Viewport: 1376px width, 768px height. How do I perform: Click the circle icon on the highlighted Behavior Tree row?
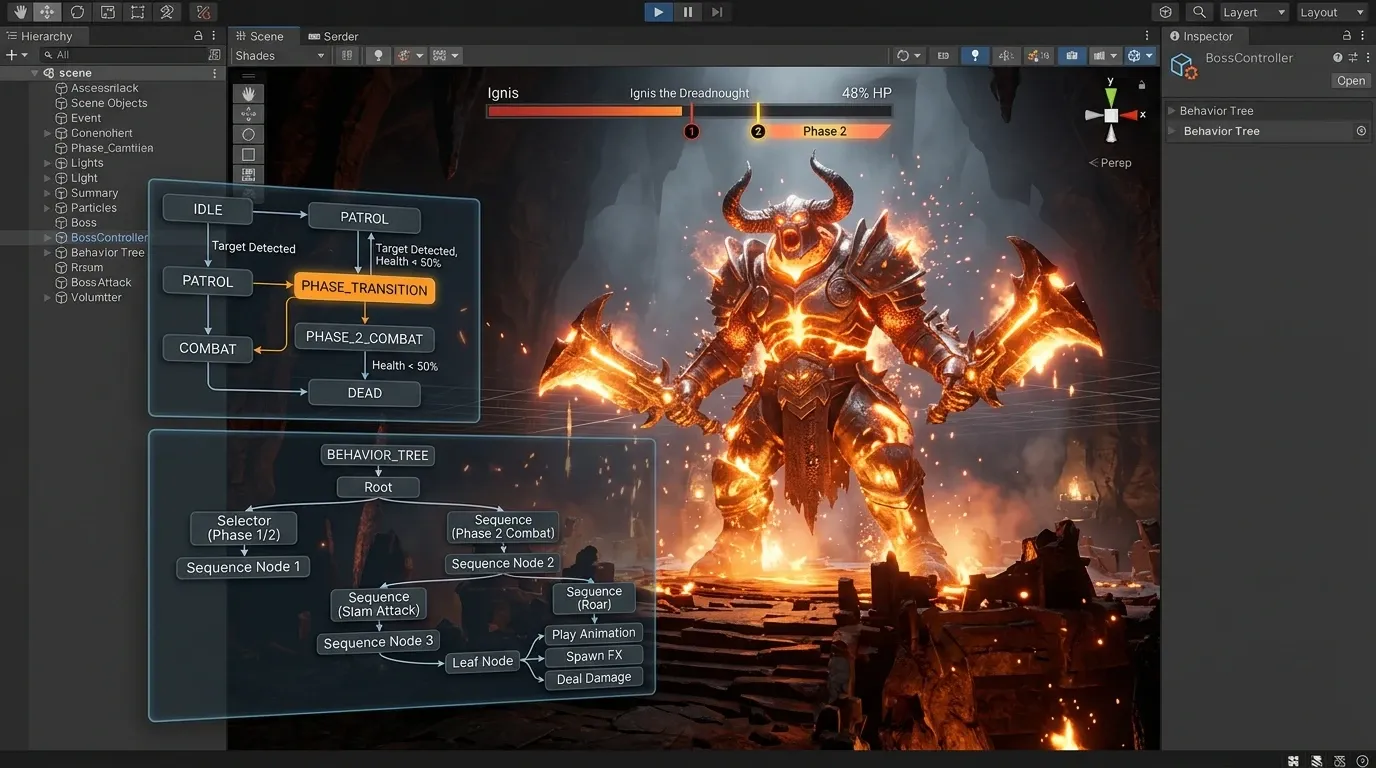(1361, 131)
